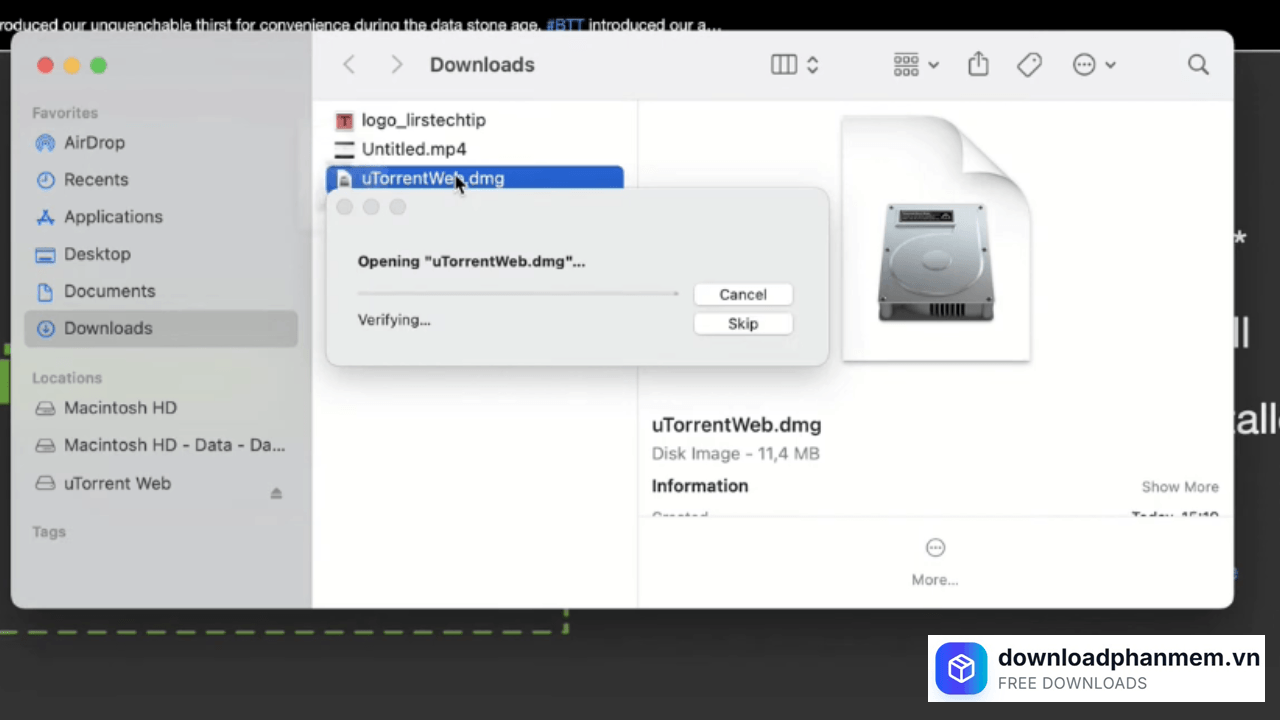The width and height of the screenshot is (1280, 720).
Task: Cancel opening uTorrentWeb.dmg
Action: pos(742,295)
